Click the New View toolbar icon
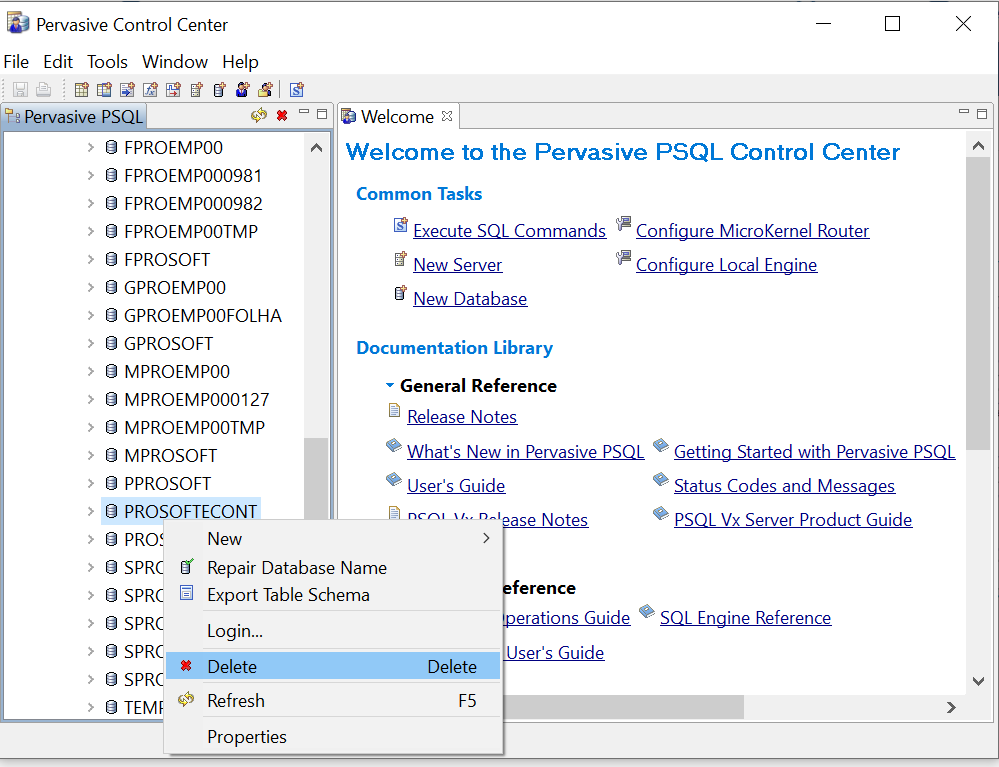 [104, 90]
